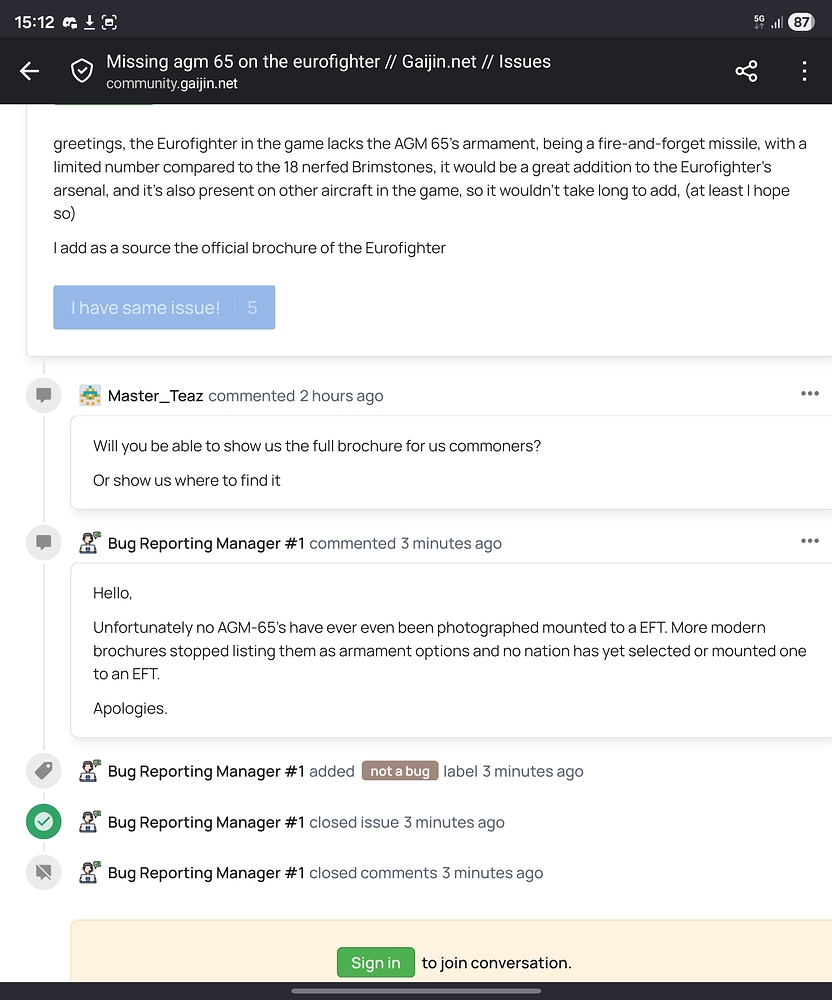Click the label tag icon in the issue timeline
Image resolution: width=832 pixels, height=1000 pixels.
pos(43,770)
